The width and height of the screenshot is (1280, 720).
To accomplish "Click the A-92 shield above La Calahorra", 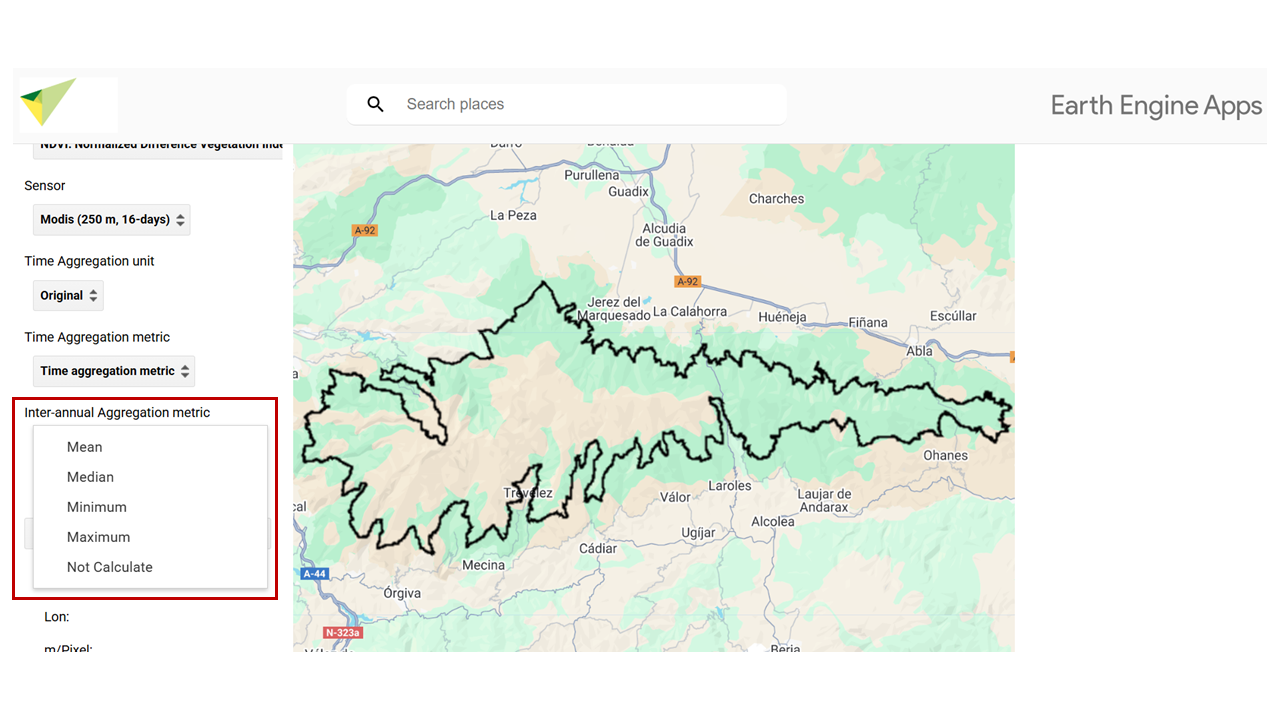I will point(687,282).
